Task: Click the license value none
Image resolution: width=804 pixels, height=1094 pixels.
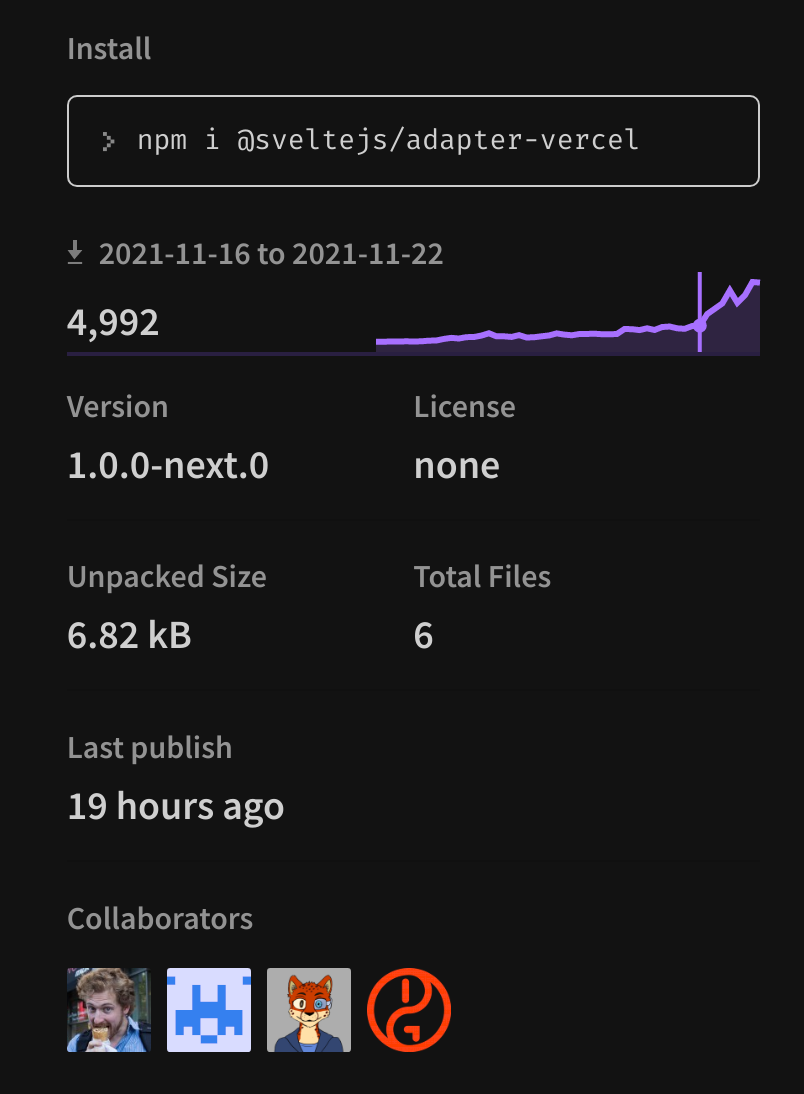Action: [x=457, y=466]
